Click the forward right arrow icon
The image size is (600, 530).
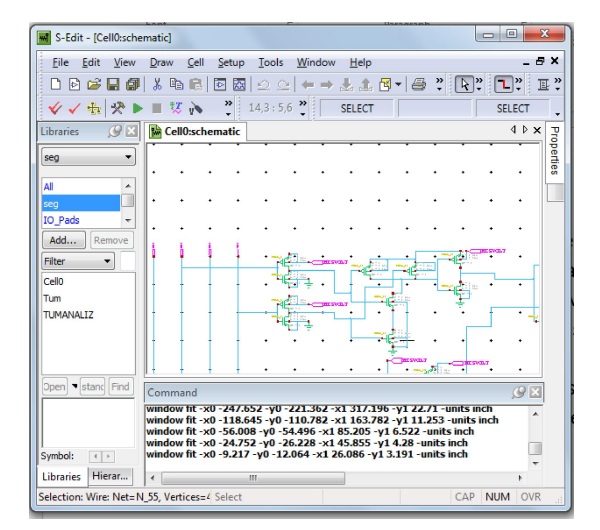tap(326, 85)
